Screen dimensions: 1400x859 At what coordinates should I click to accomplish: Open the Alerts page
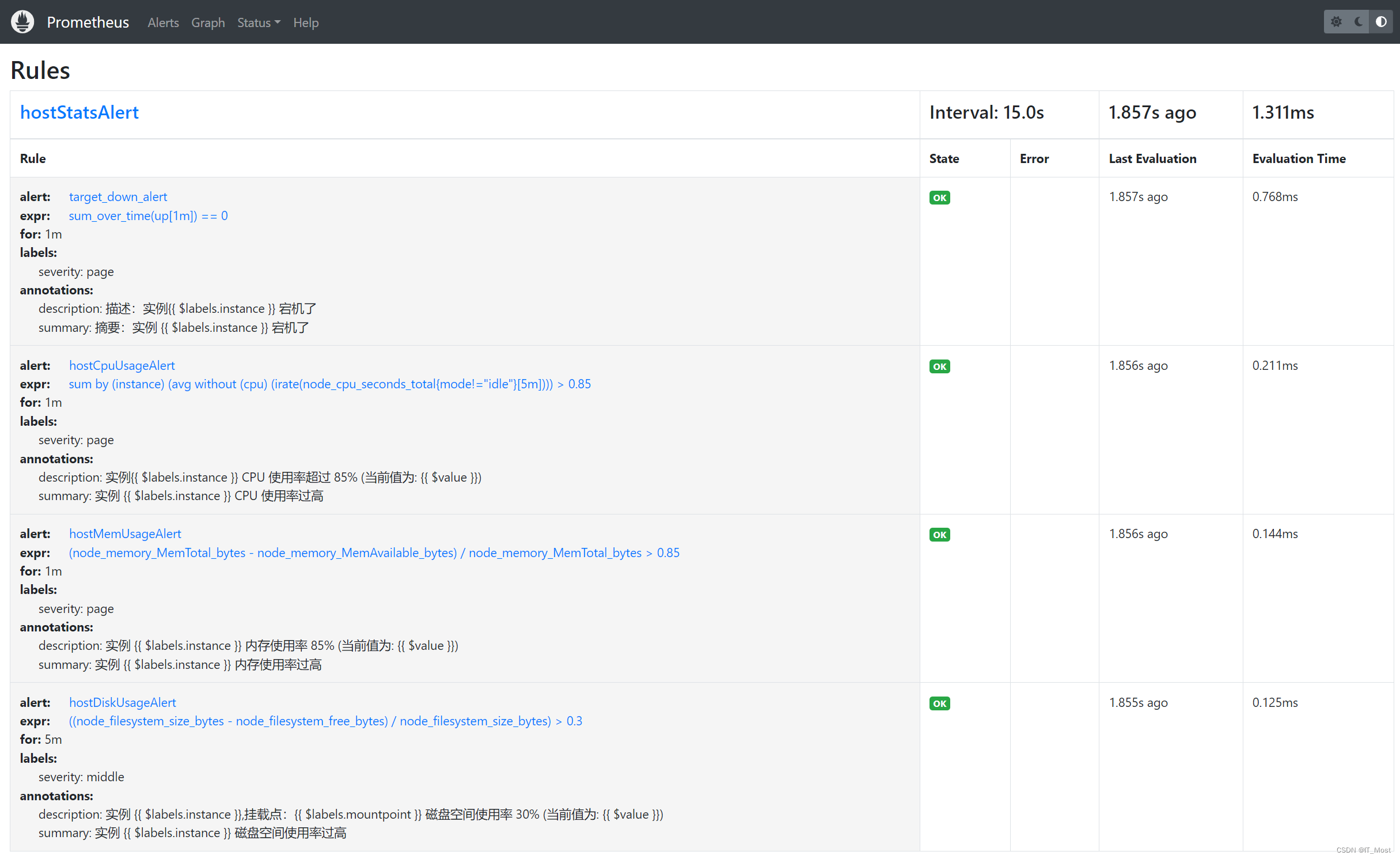point(163,22)
